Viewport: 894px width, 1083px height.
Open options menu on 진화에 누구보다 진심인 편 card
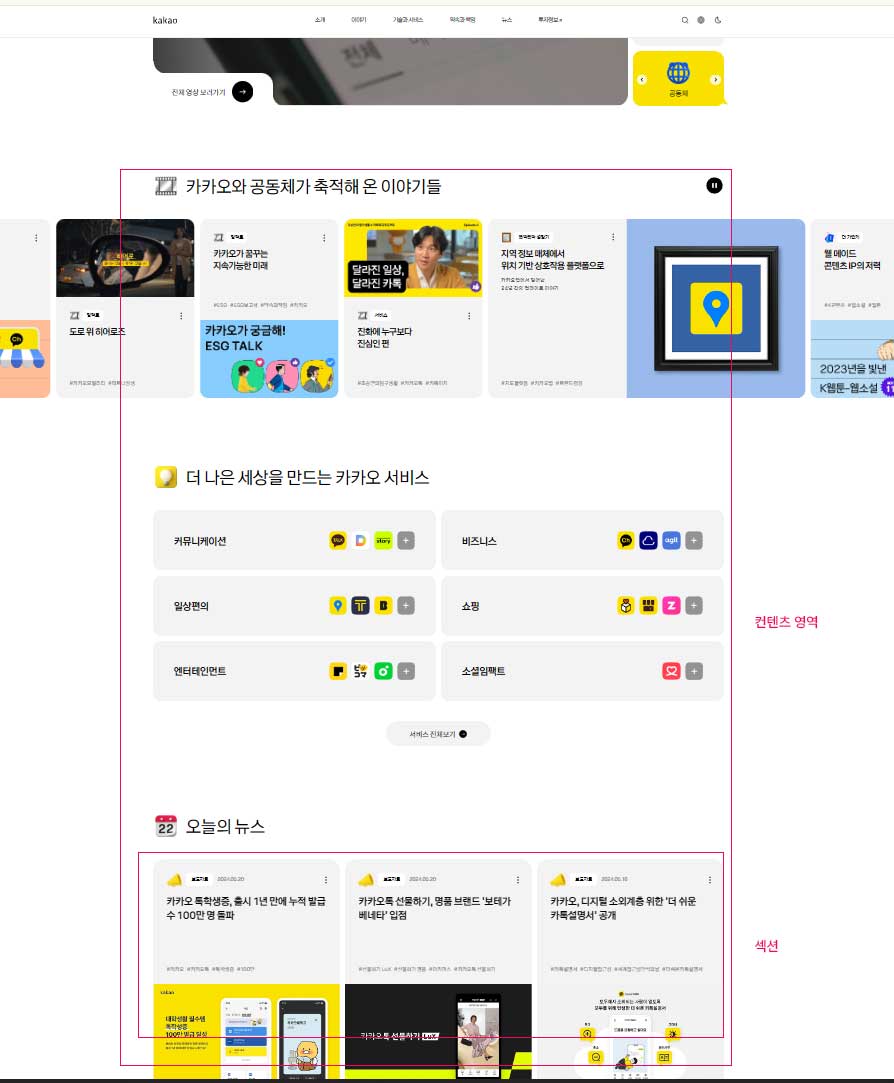pyautogui.click(x=469, y=316)
